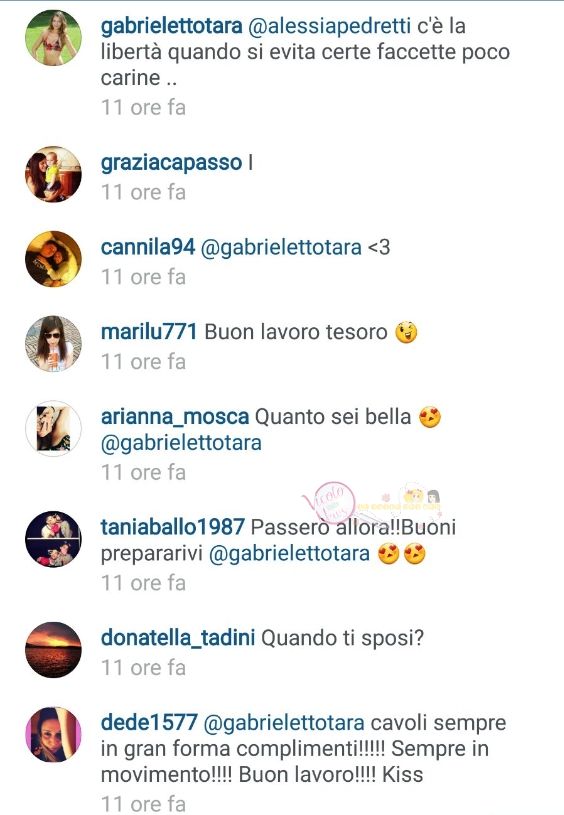The image size is (564, 815).
Task: Open the @alessiapedretti mention
Action: point(330,26)
